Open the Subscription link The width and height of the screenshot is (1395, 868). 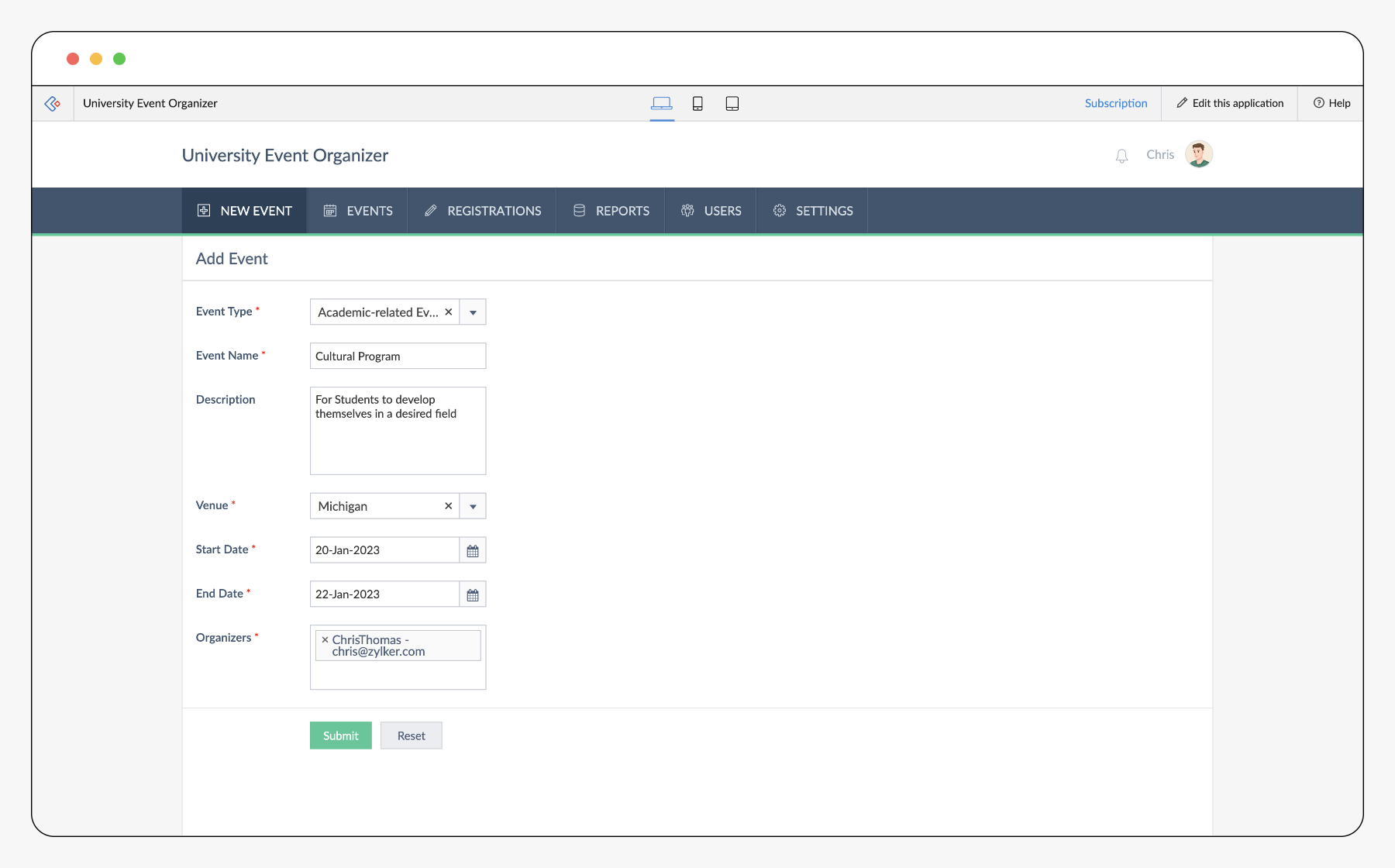click(x=1115, y=103)
